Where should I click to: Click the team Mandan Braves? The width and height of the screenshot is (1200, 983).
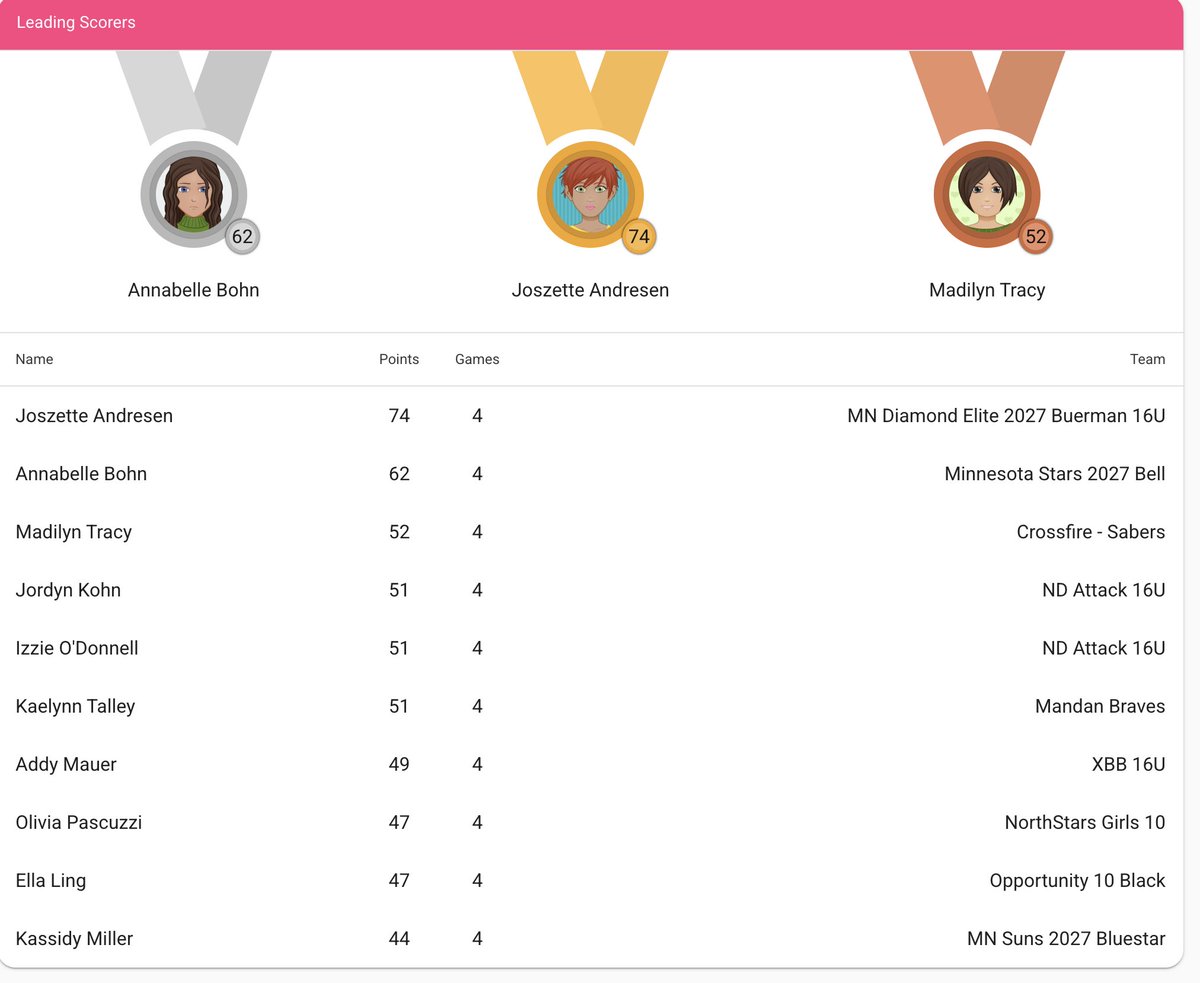(x=1100, y=706)
